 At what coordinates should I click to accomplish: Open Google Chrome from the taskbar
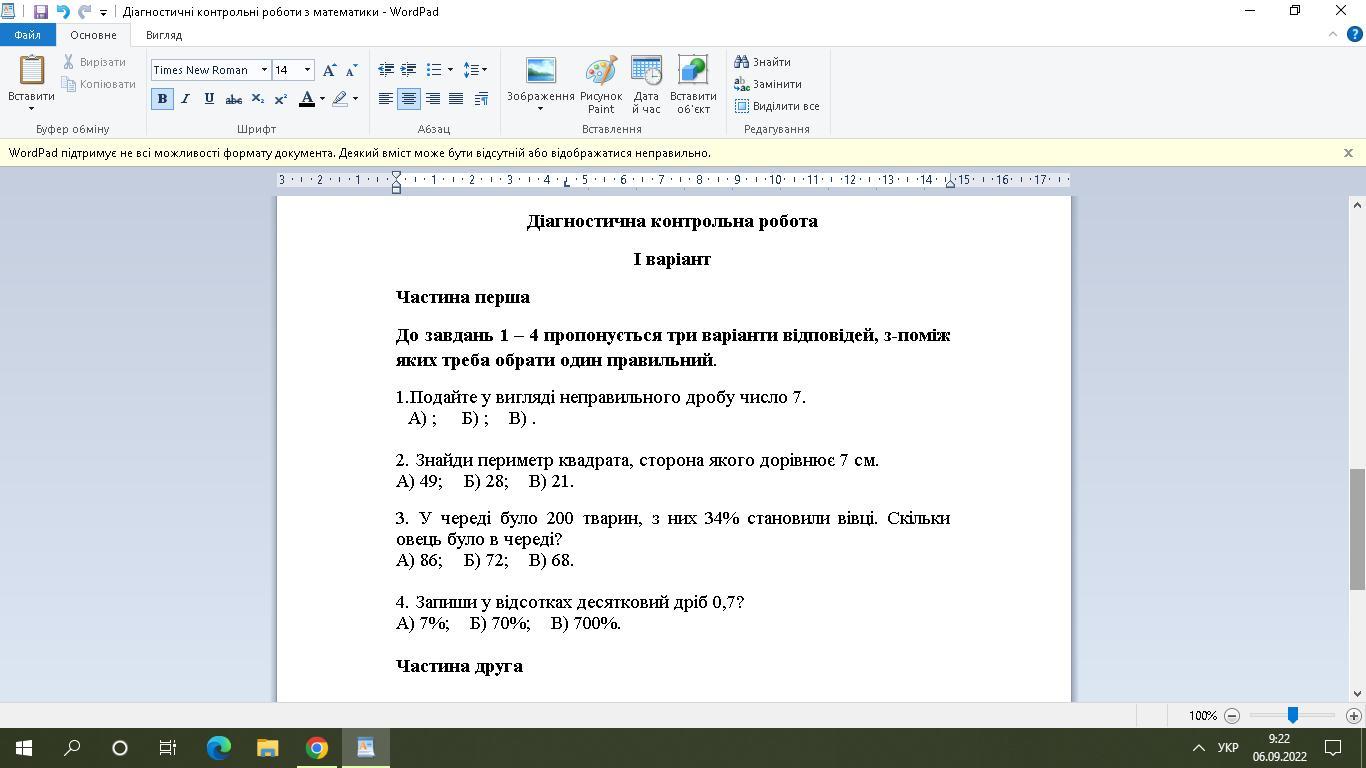point(316,748)
